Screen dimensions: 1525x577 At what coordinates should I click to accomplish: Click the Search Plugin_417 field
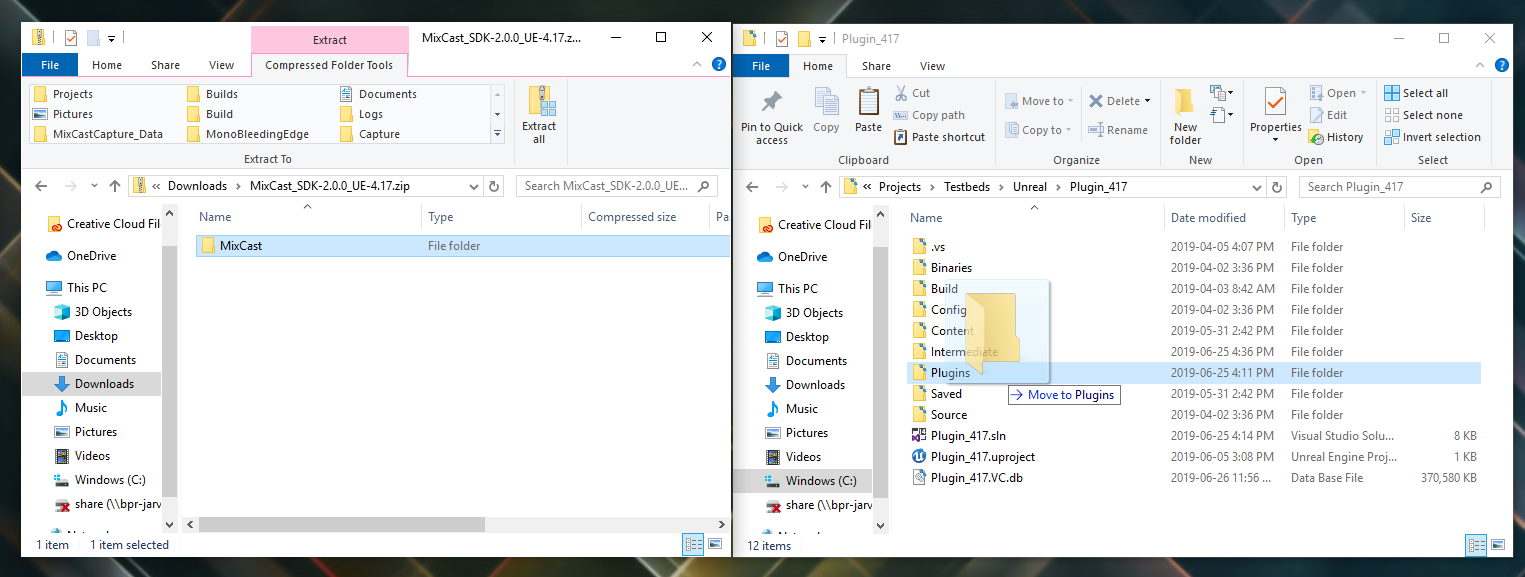pos(1399,187)
